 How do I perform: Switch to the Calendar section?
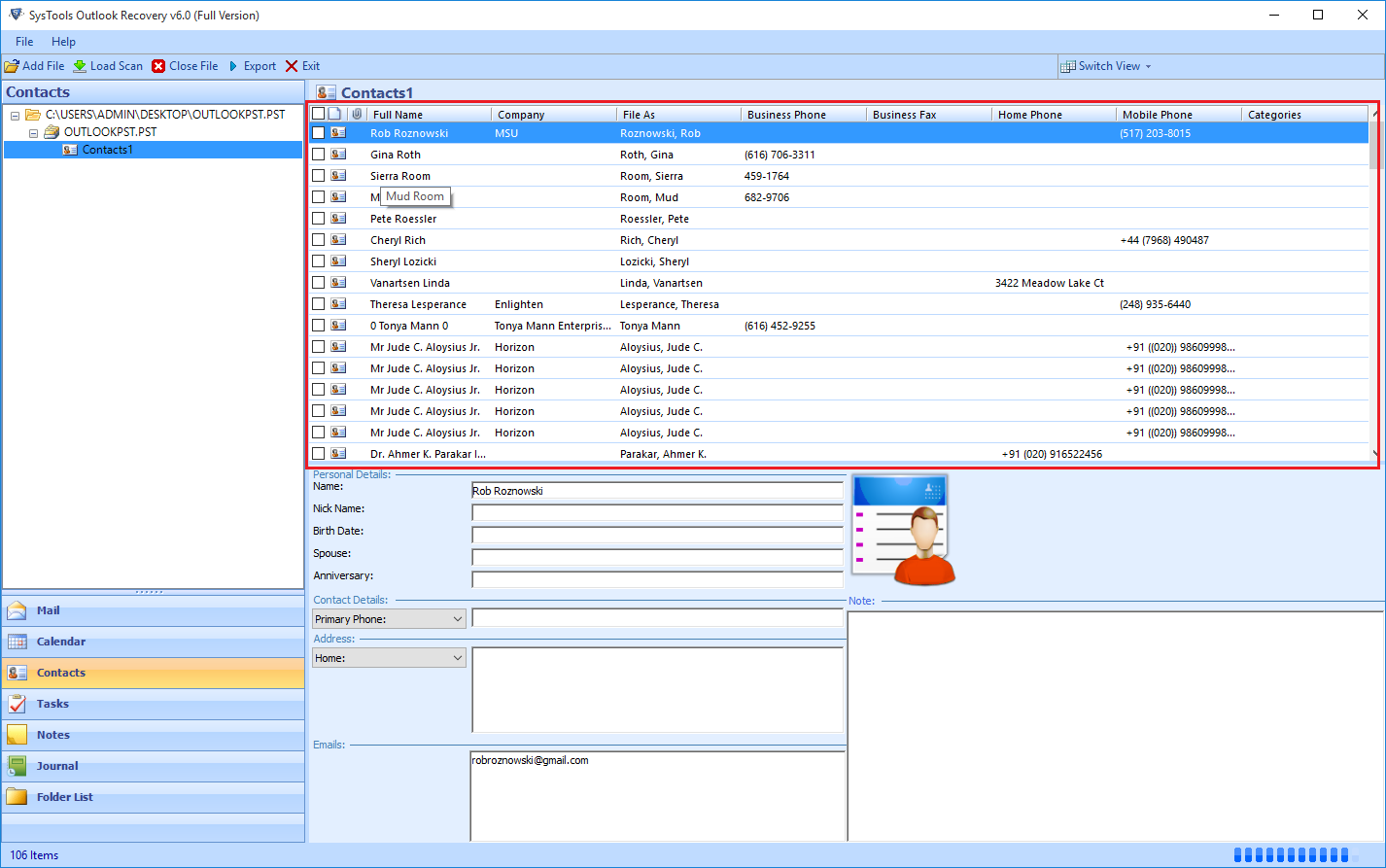[x=153, y=642]
